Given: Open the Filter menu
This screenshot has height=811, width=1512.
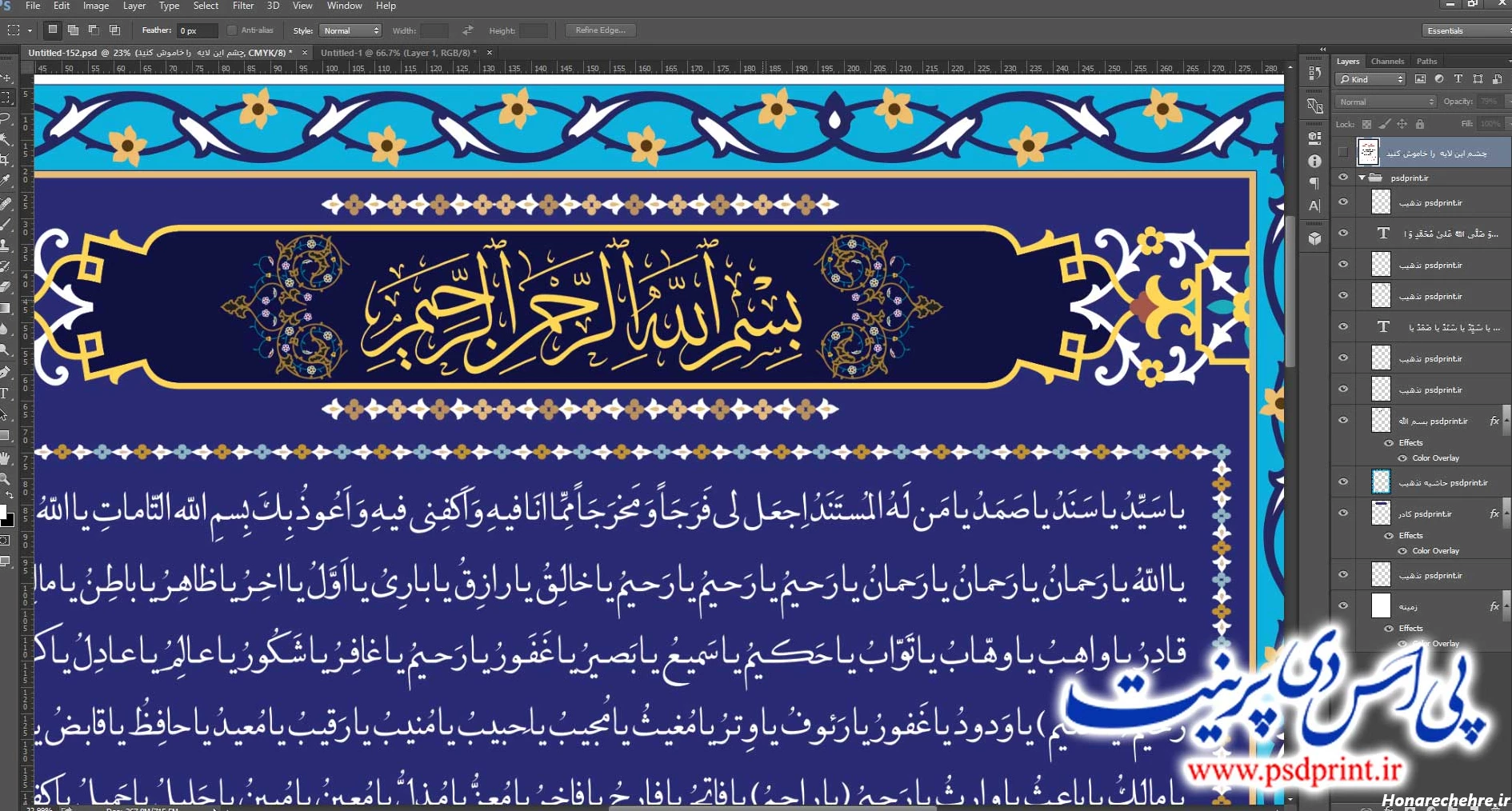Looking at the screenshot, I should tap(242, 6).
